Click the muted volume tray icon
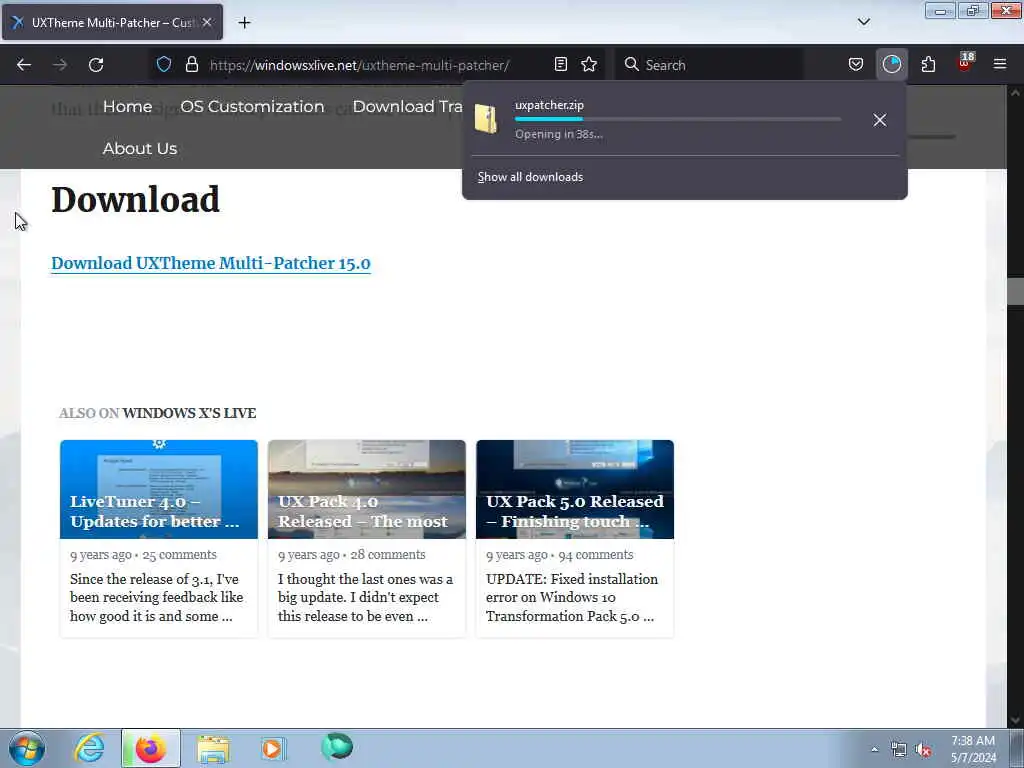This screenshot has width=1024, height=768. [x=923, y=750]
